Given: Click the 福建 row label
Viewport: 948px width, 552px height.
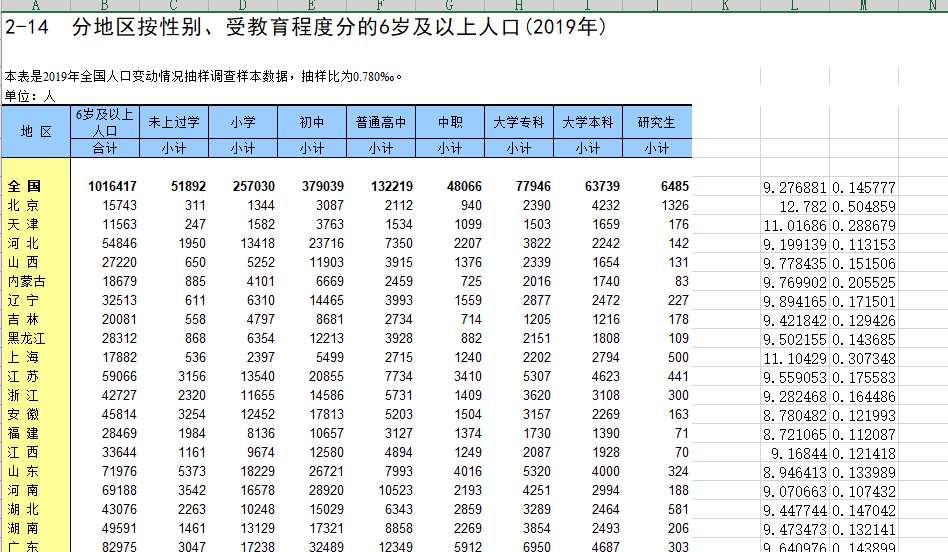Looking at the screenshot, I should [23, 433].
